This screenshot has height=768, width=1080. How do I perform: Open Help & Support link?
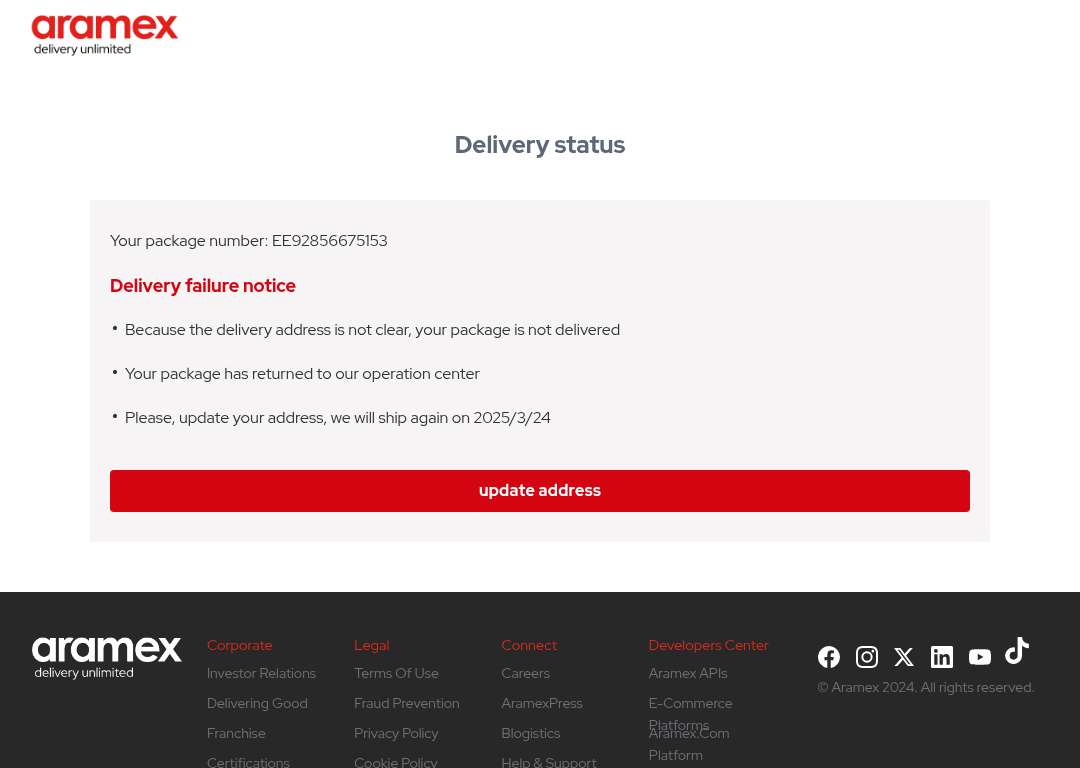[549, 762]
